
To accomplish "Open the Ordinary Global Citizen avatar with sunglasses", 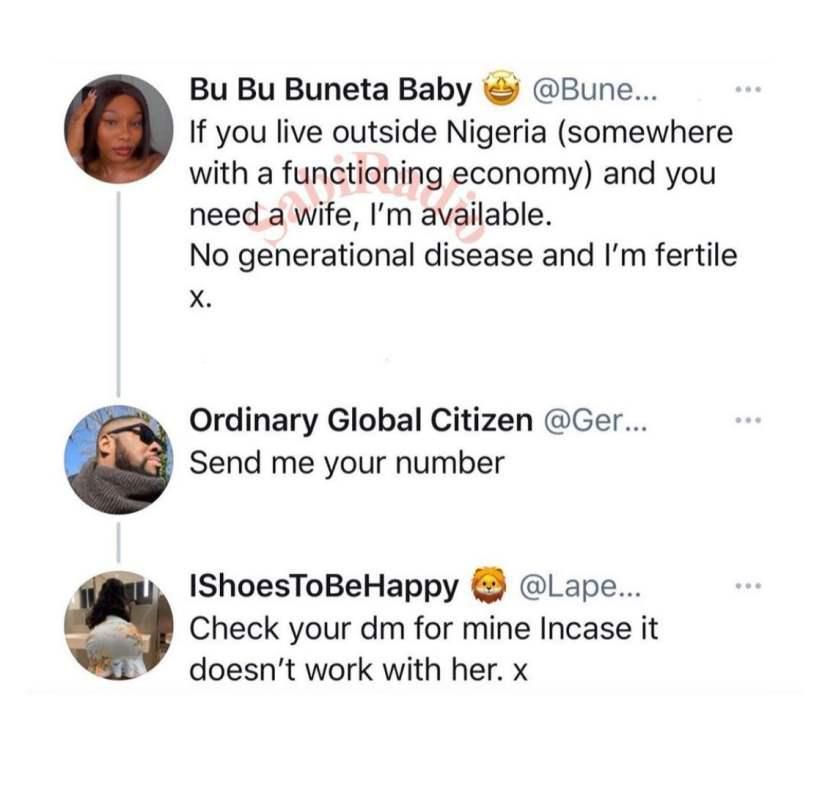I will 118,459.
